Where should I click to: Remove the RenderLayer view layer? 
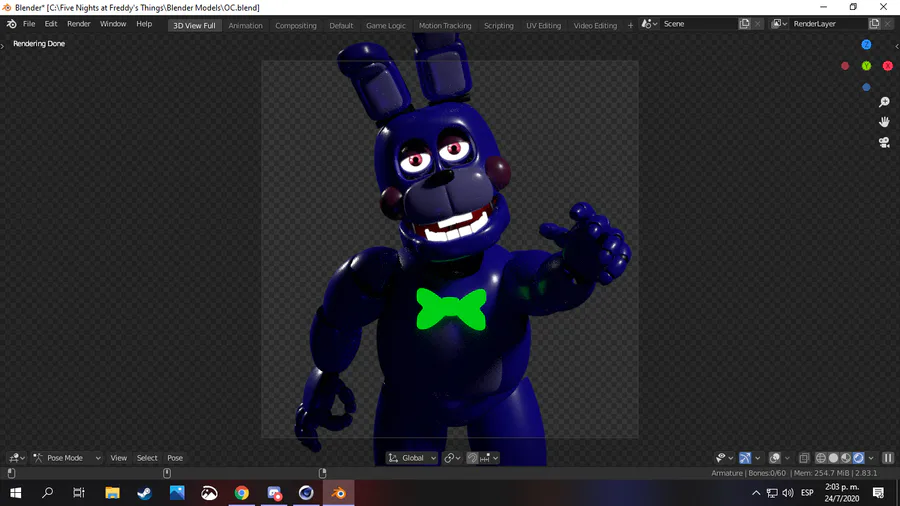click(887, 24)
